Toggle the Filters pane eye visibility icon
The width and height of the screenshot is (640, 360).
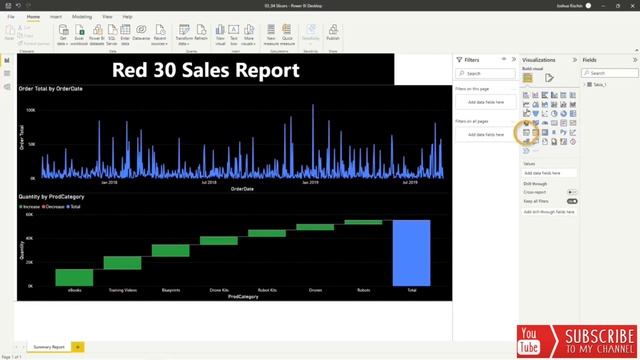(504, 60)
